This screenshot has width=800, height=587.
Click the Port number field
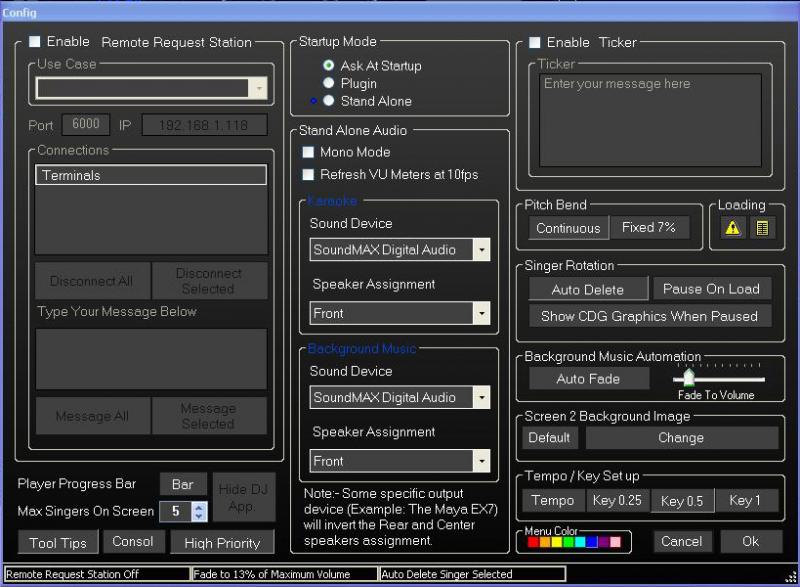[86, 124]
